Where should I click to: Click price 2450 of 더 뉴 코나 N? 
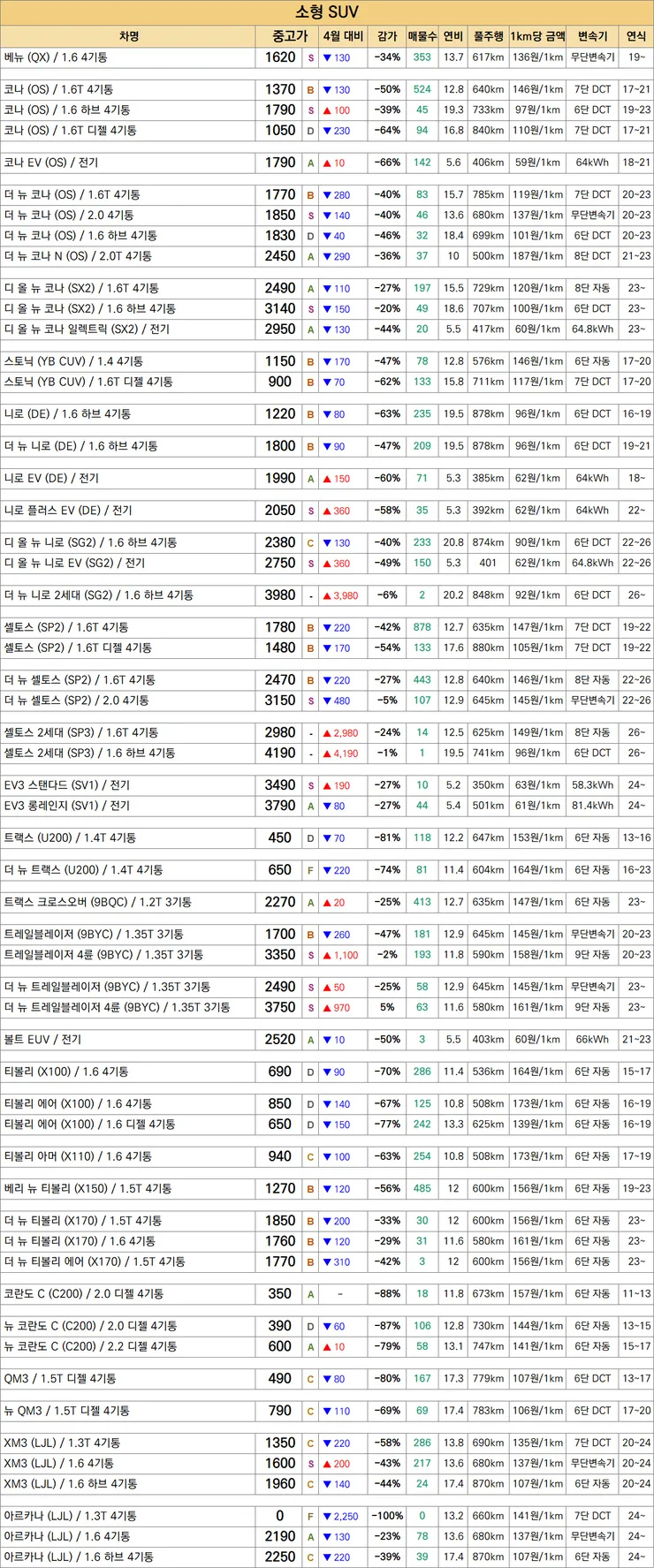(280, 256)
